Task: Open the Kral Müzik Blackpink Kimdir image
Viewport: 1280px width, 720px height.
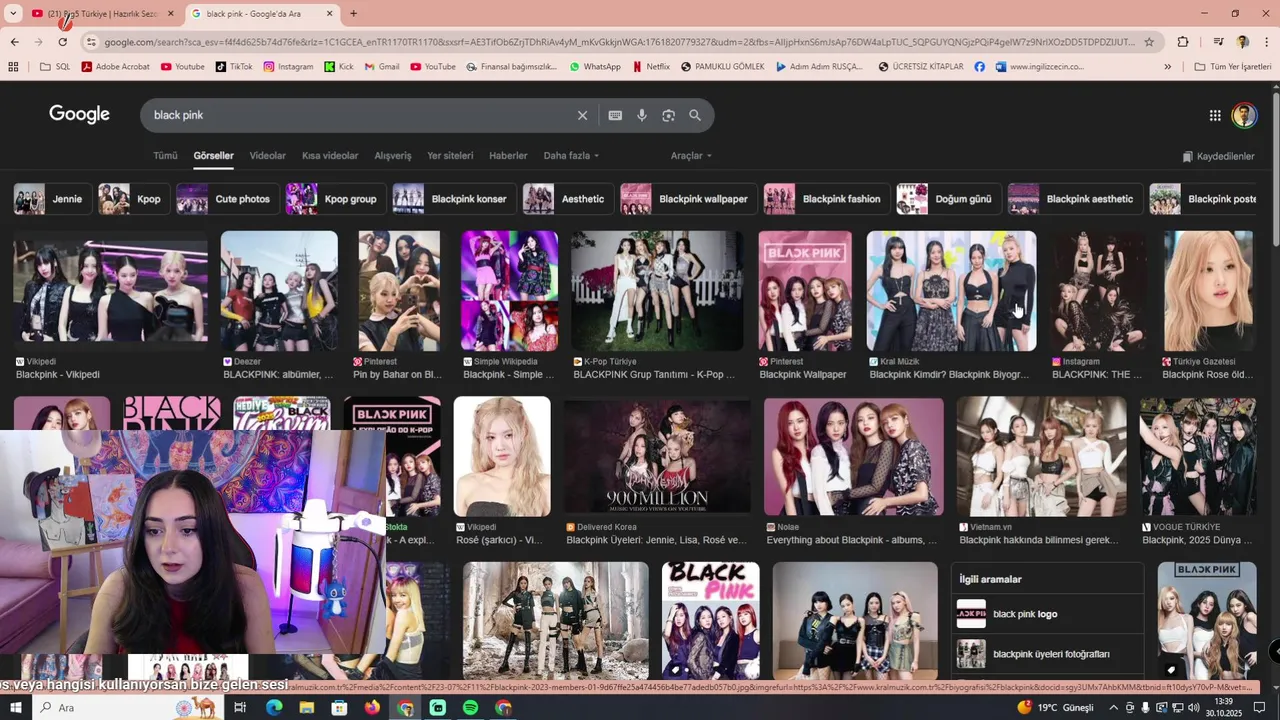Action: coord(951,291)
